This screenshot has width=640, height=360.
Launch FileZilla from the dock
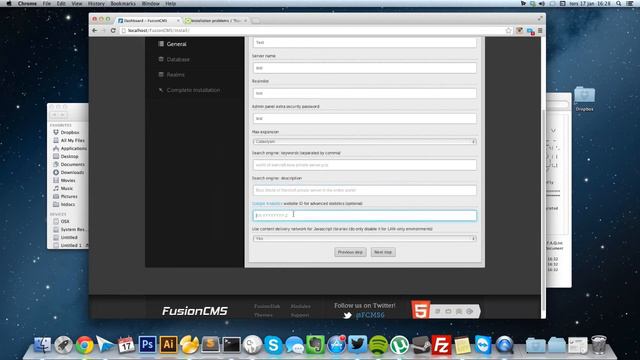(x=441, y=345)
